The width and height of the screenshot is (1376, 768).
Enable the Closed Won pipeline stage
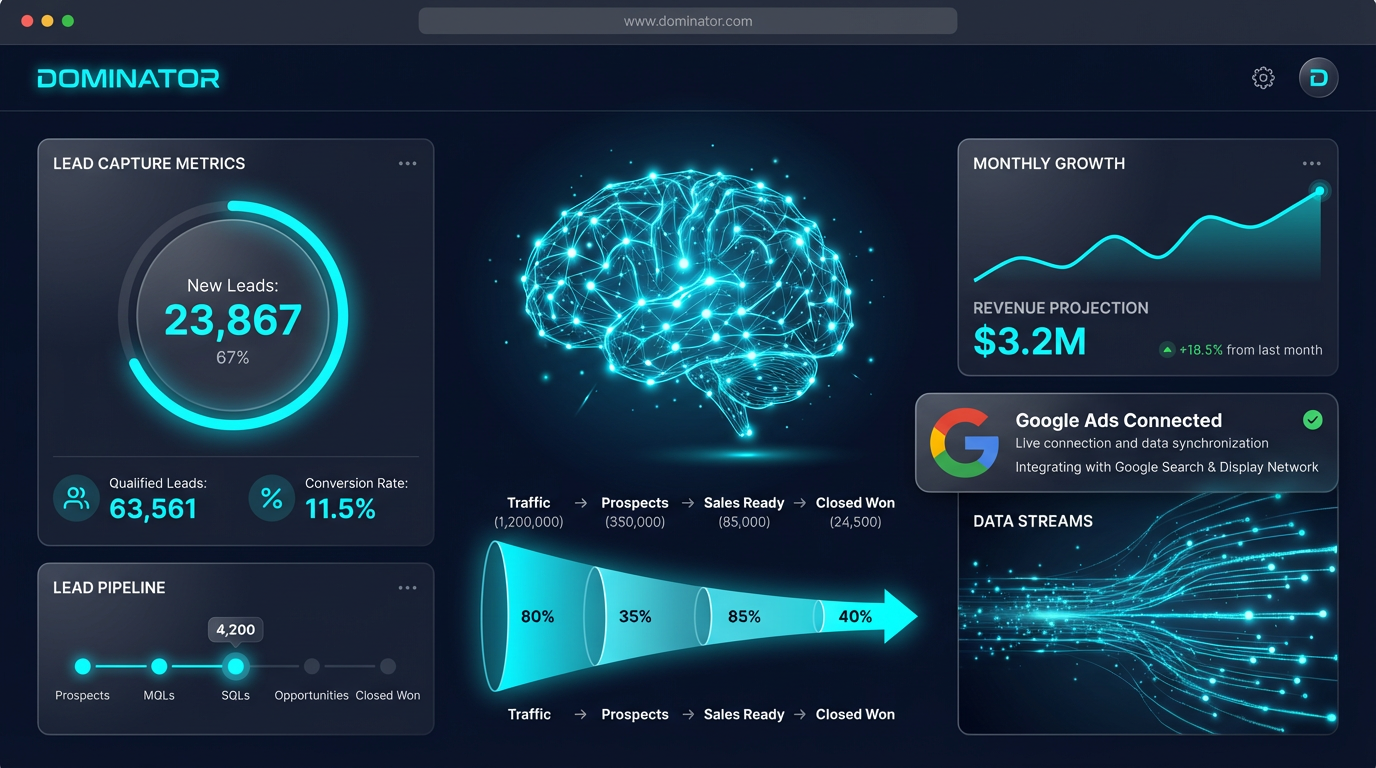click(387, 667)
